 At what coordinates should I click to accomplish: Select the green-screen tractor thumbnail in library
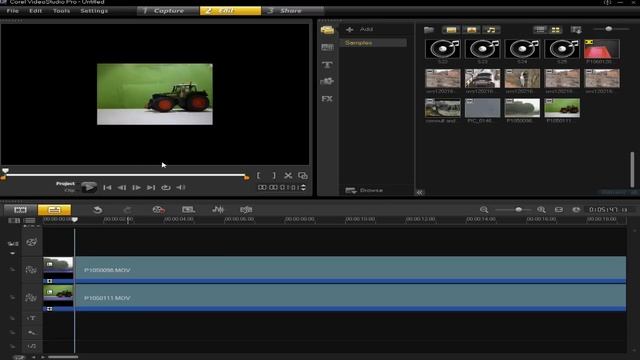point(562,108)
